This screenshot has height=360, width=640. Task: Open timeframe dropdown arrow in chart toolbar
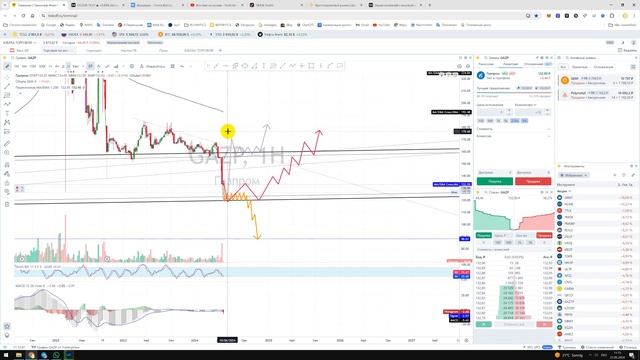(x=82, y=66)
